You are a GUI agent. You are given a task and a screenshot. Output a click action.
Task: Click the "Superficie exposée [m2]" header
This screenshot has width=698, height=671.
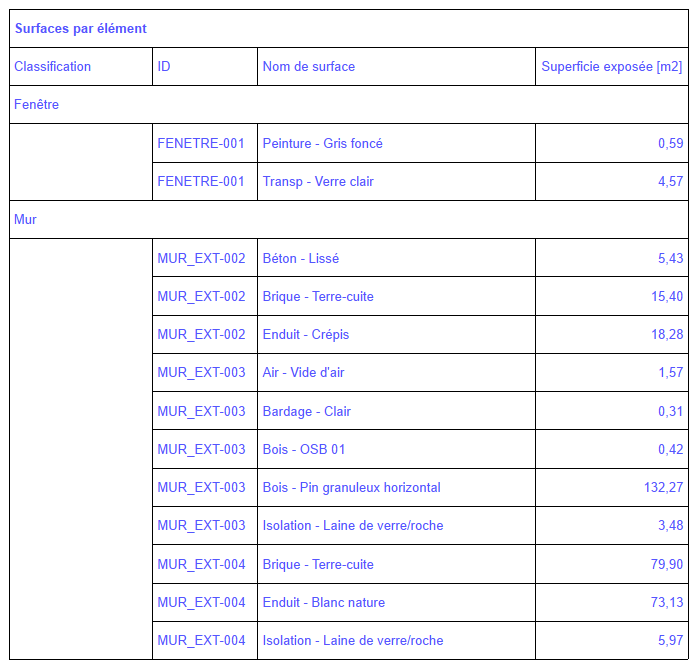click(x=611, y=67)
